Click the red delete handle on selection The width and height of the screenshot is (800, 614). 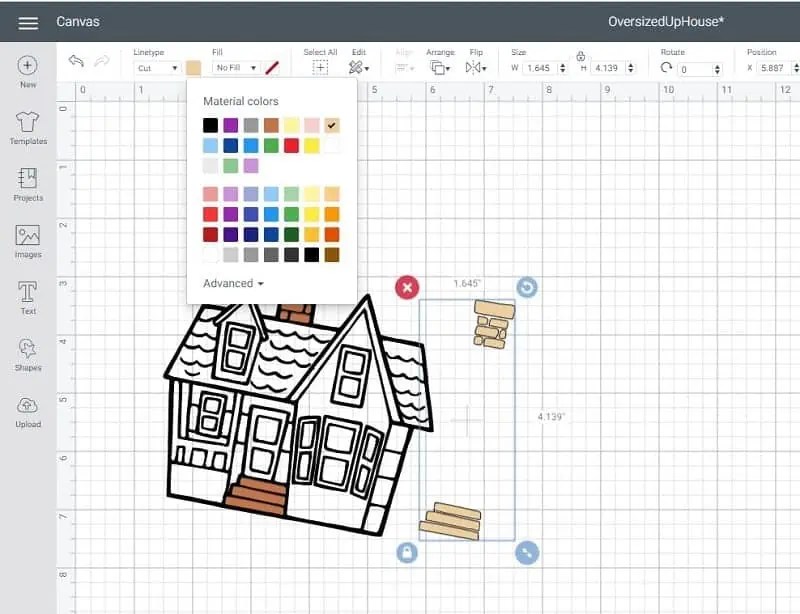click(x=407, y=287)
